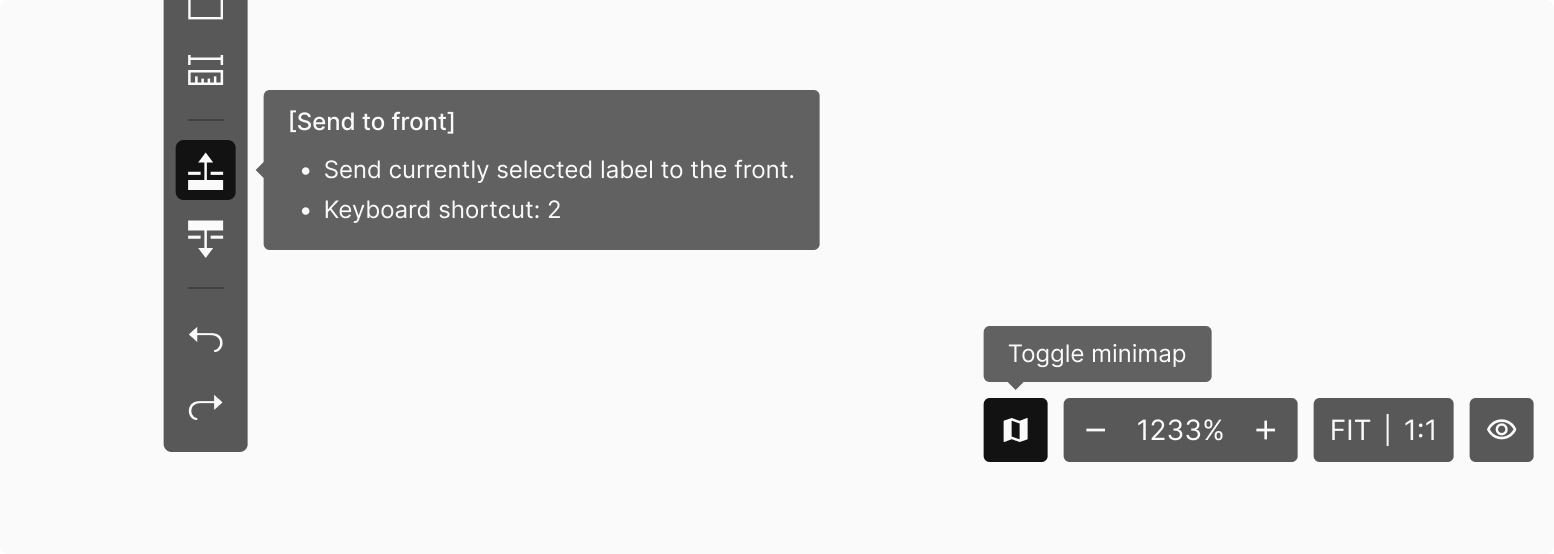Click the 1233% zoom level value
Screen dimensions: 1554x554
click(1180, 430)
